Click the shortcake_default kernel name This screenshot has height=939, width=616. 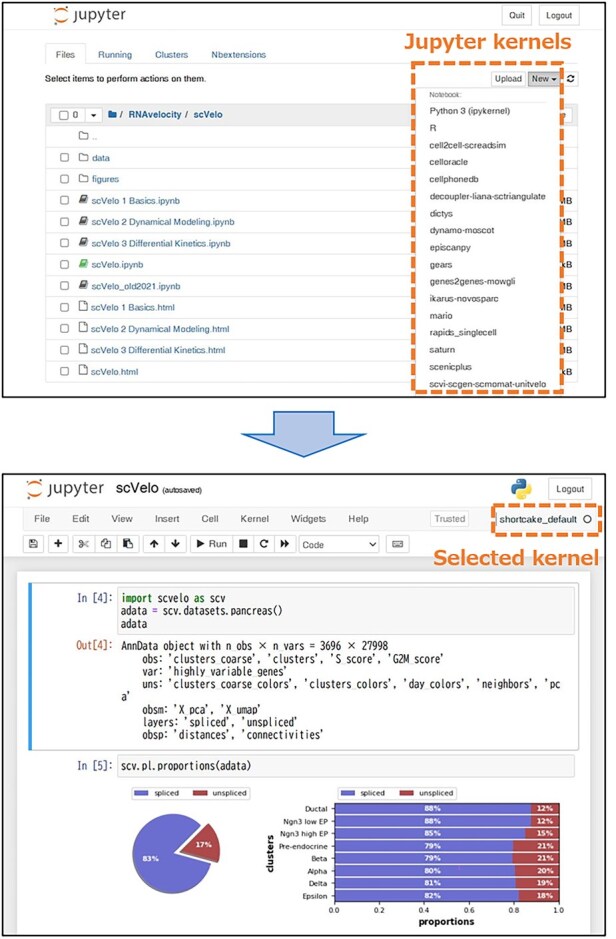(x=538, y=519)
